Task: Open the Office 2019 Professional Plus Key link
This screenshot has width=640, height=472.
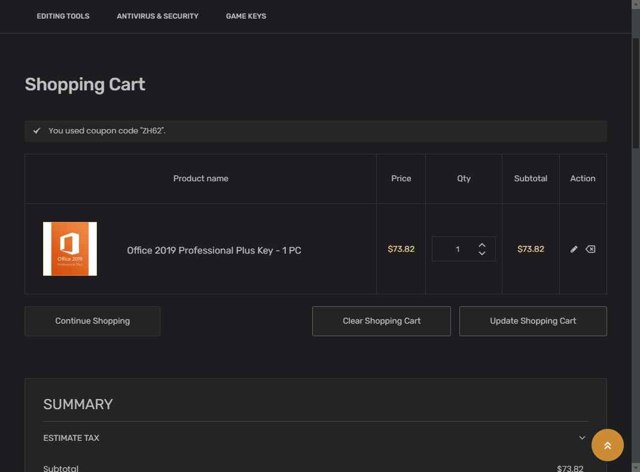Action: coord(214,250)
